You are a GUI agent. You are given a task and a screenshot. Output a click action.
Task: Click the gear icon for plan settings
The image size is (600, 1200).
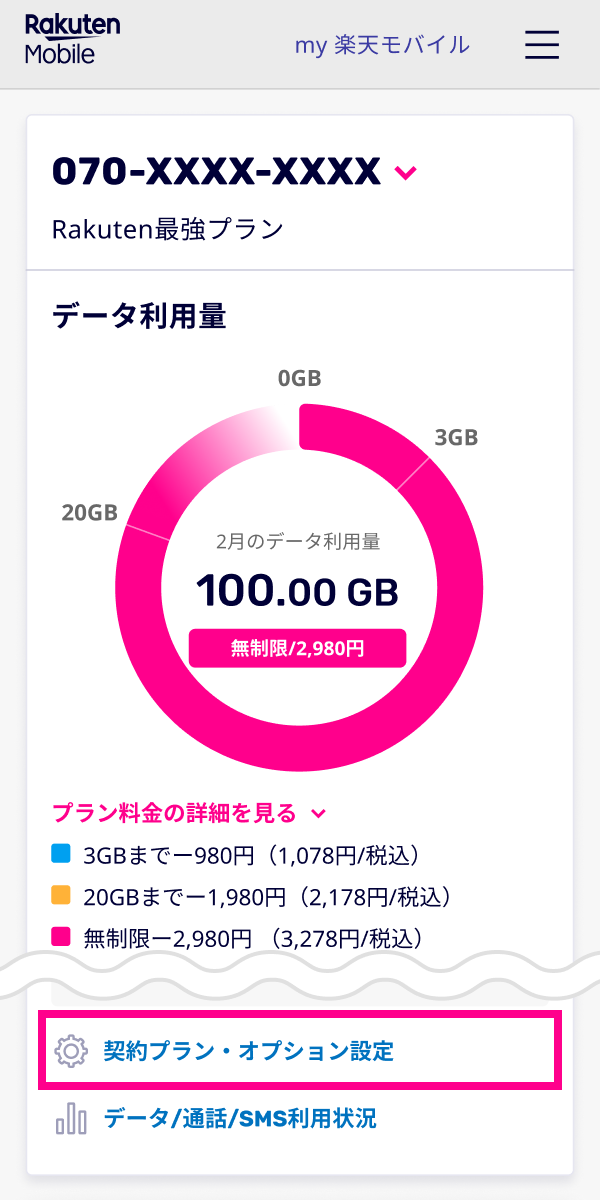coord(71,1051)
